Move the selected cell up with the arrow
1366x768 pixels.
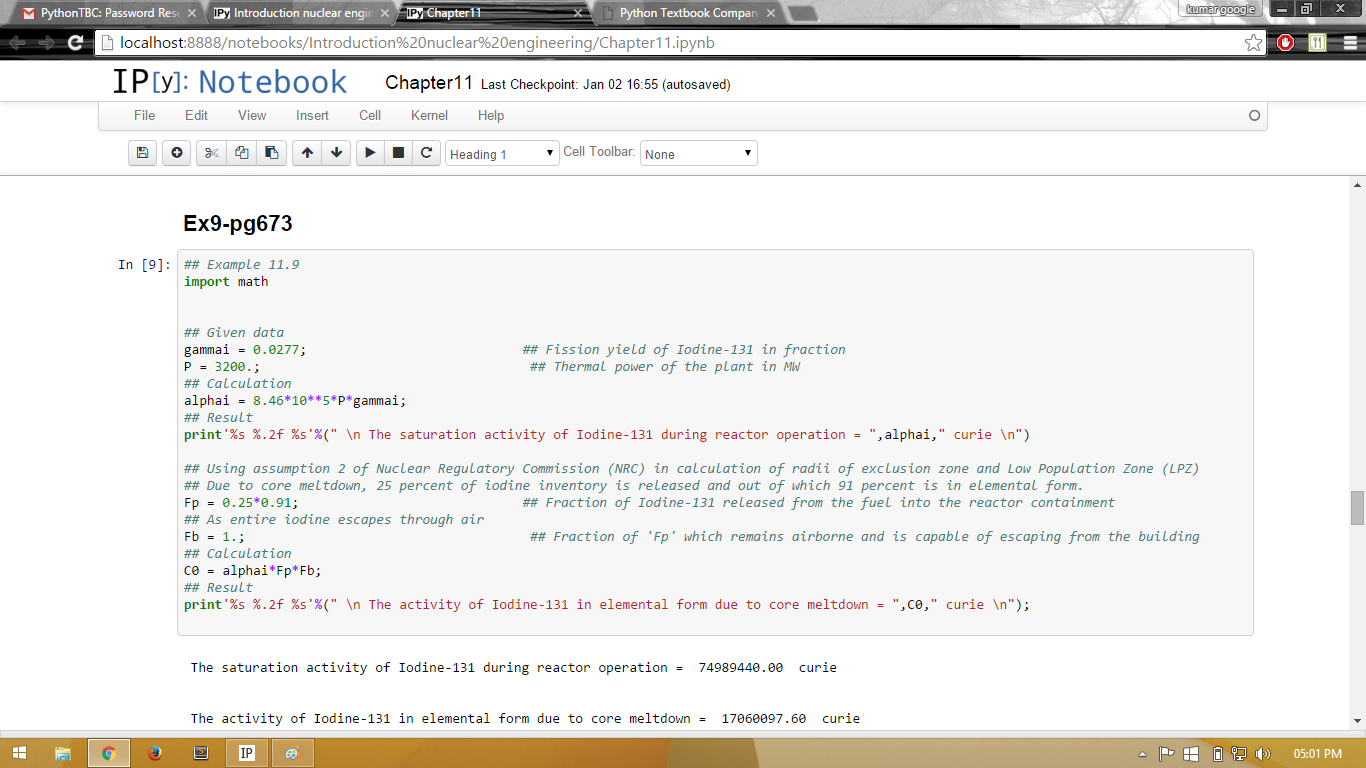tap(307, 153)
